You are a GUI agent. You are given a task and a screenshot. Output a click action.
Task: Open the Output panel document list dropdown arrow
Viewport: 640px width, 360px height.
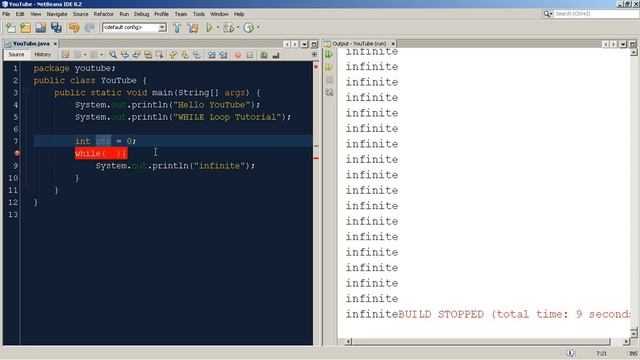coord(623,44)
